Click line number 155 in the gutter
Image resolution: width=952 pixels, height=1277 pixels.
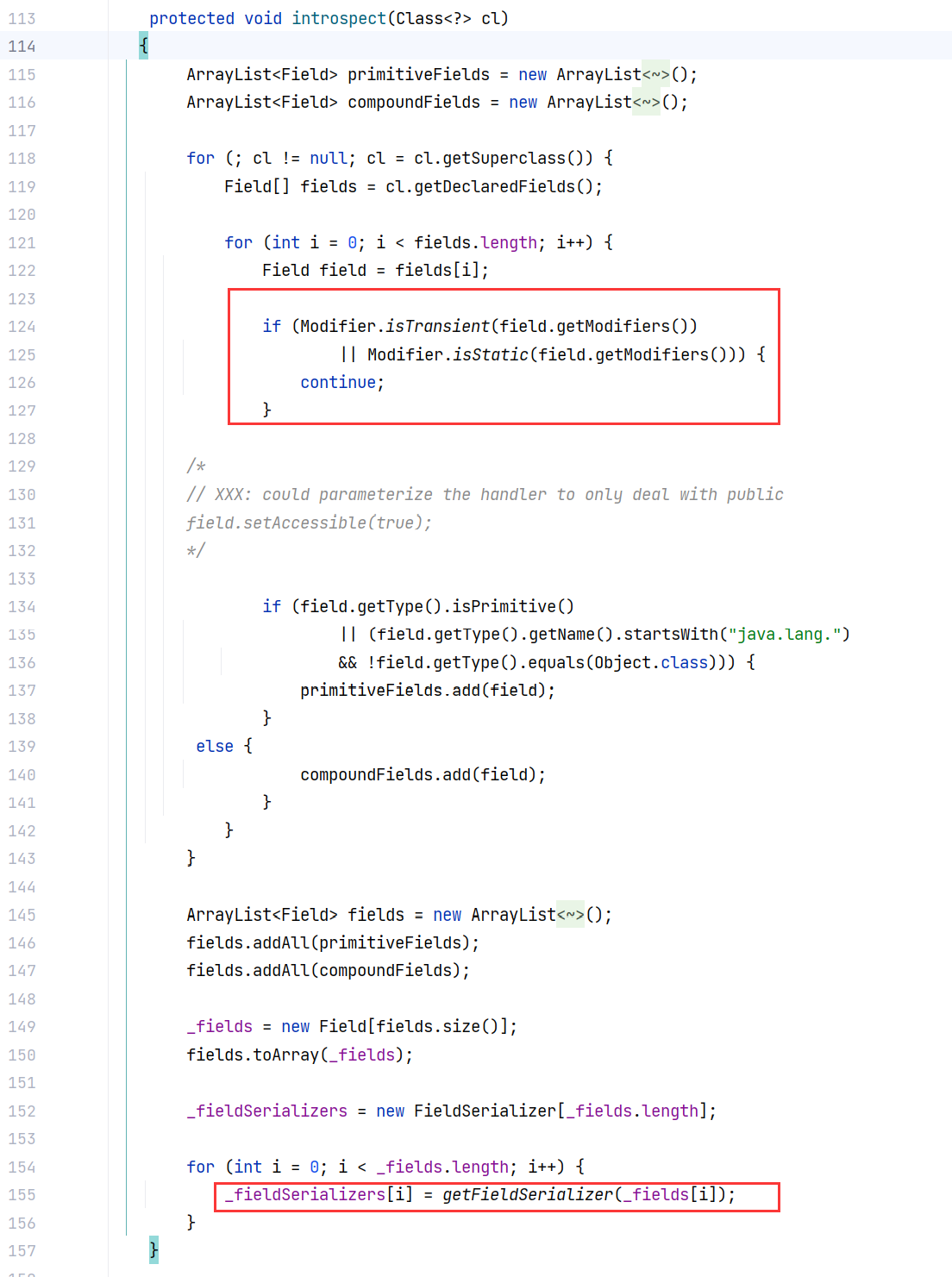tap(22, 1195)
